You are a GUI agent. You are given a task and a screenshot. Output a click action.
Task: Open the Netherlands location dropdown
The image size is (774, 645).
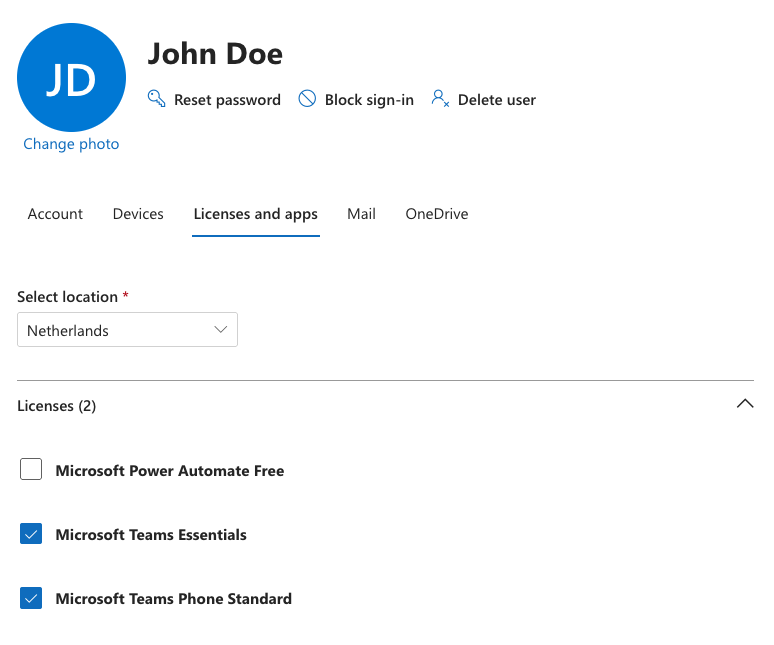[x=127, y=330]
